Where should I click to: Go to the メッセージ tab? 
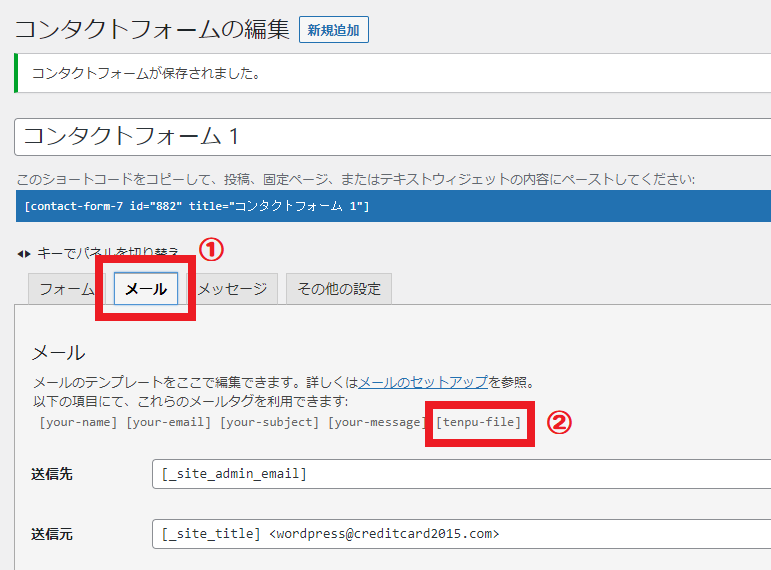tap(232, 289)
